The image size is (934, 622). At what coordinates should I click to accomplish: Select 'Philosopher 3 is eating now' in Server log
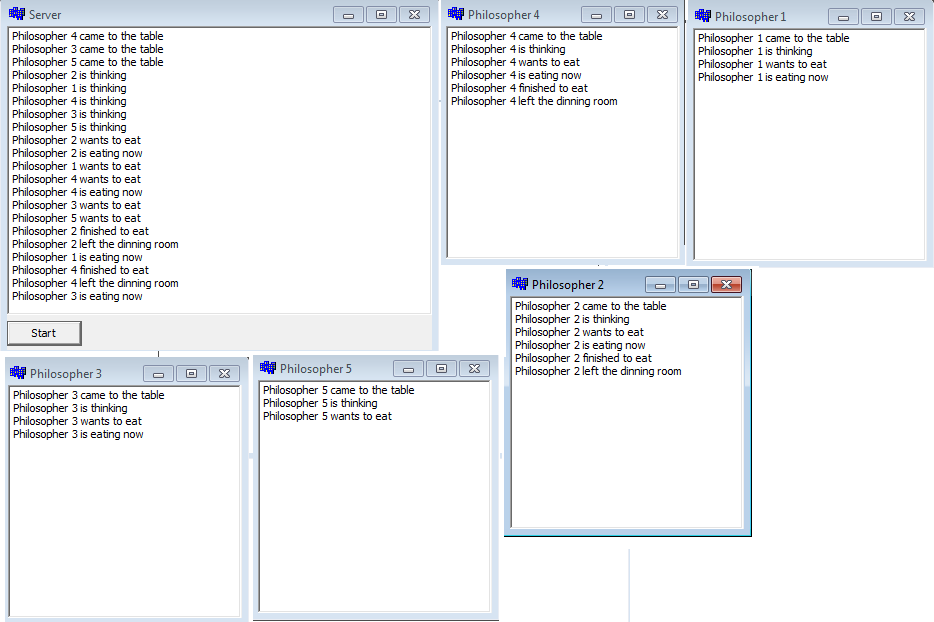(x=77, y=296)
